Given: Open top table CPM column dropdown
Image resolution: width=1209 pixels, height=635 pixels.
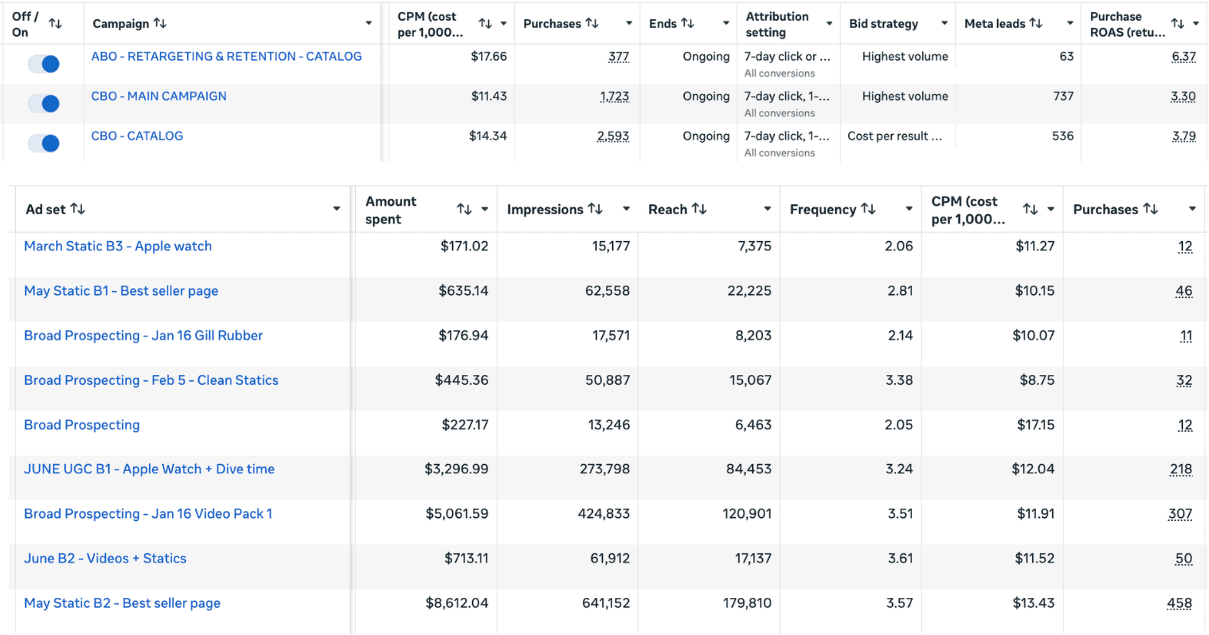Looking at the screenshot, I should (x=503, y=24).
